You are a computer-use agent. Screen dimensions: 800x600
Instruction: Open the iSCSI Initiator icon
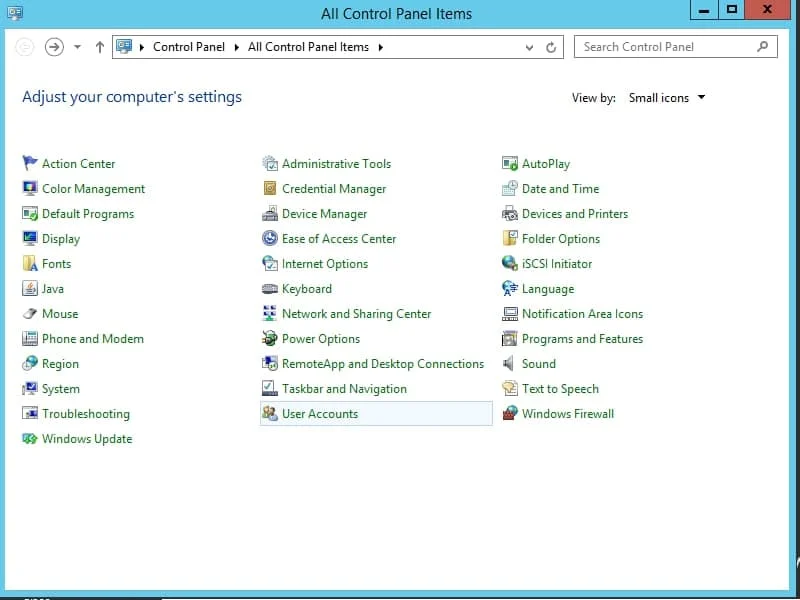point(509,263)
